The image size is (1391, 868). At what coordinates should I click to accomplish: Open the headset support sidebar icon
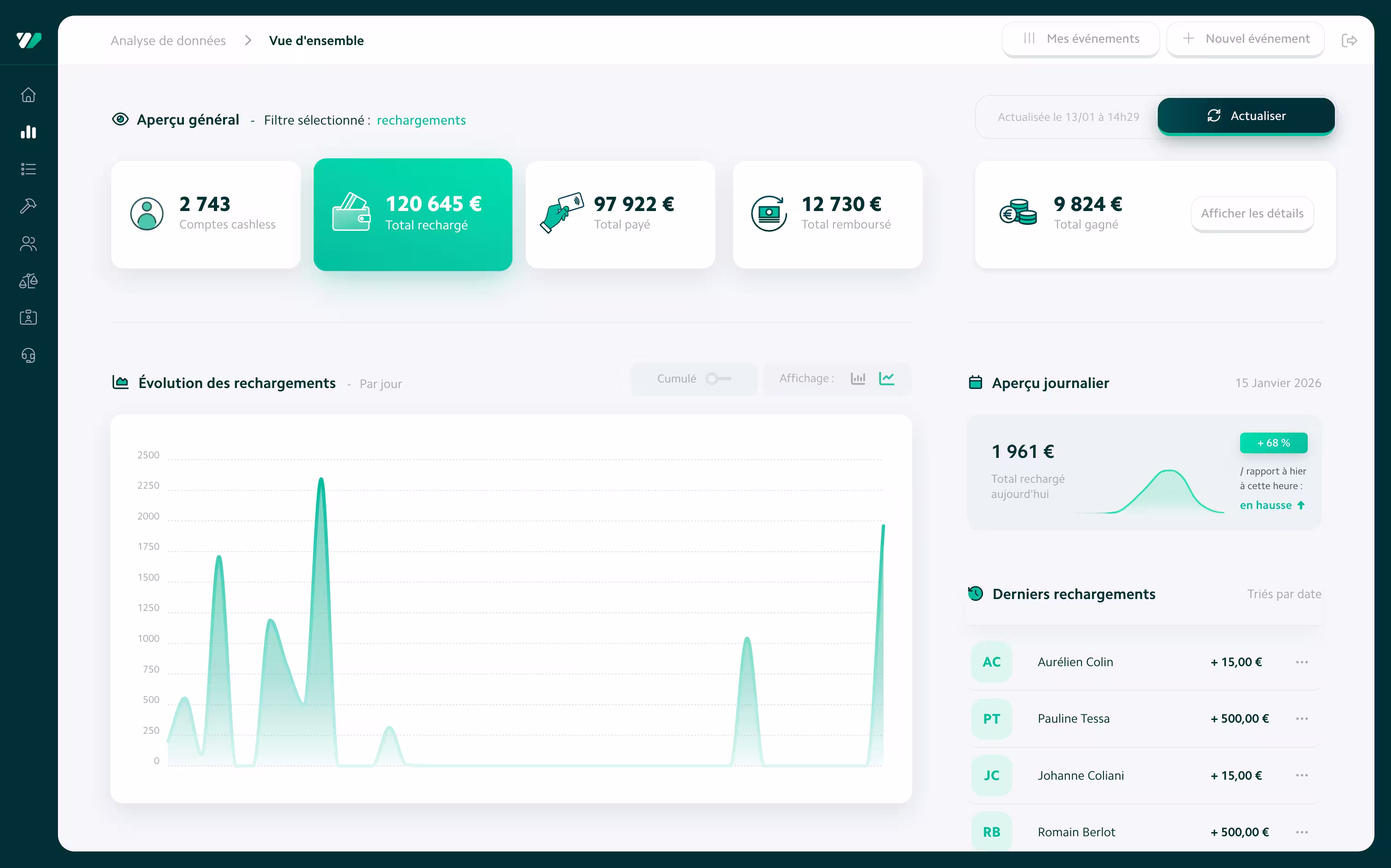pos(28,355)
